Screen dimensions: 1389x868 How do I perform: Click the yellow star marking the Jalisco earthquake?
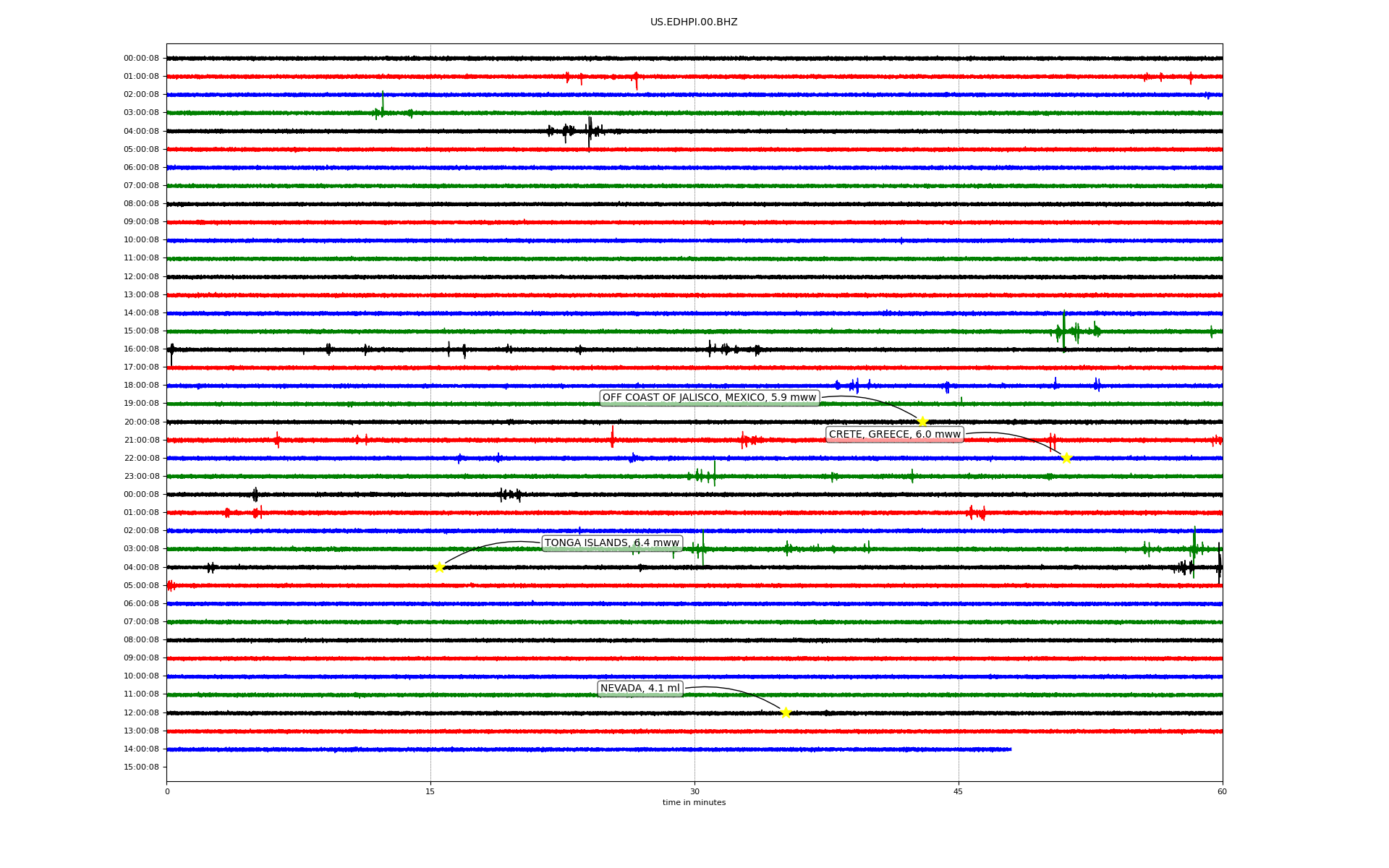(922, 422)
